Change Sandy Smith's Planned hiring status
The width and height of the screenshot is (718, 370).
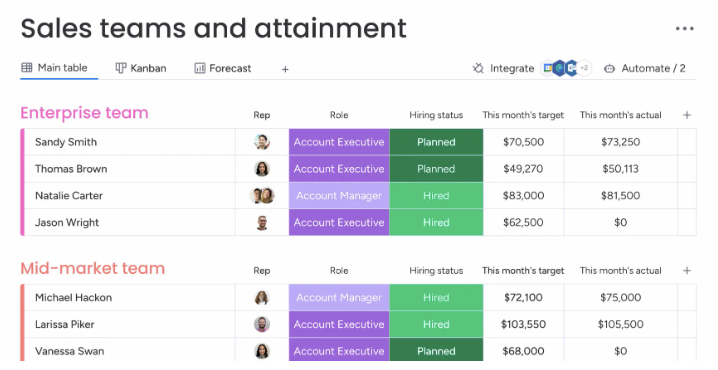[436, 142]
